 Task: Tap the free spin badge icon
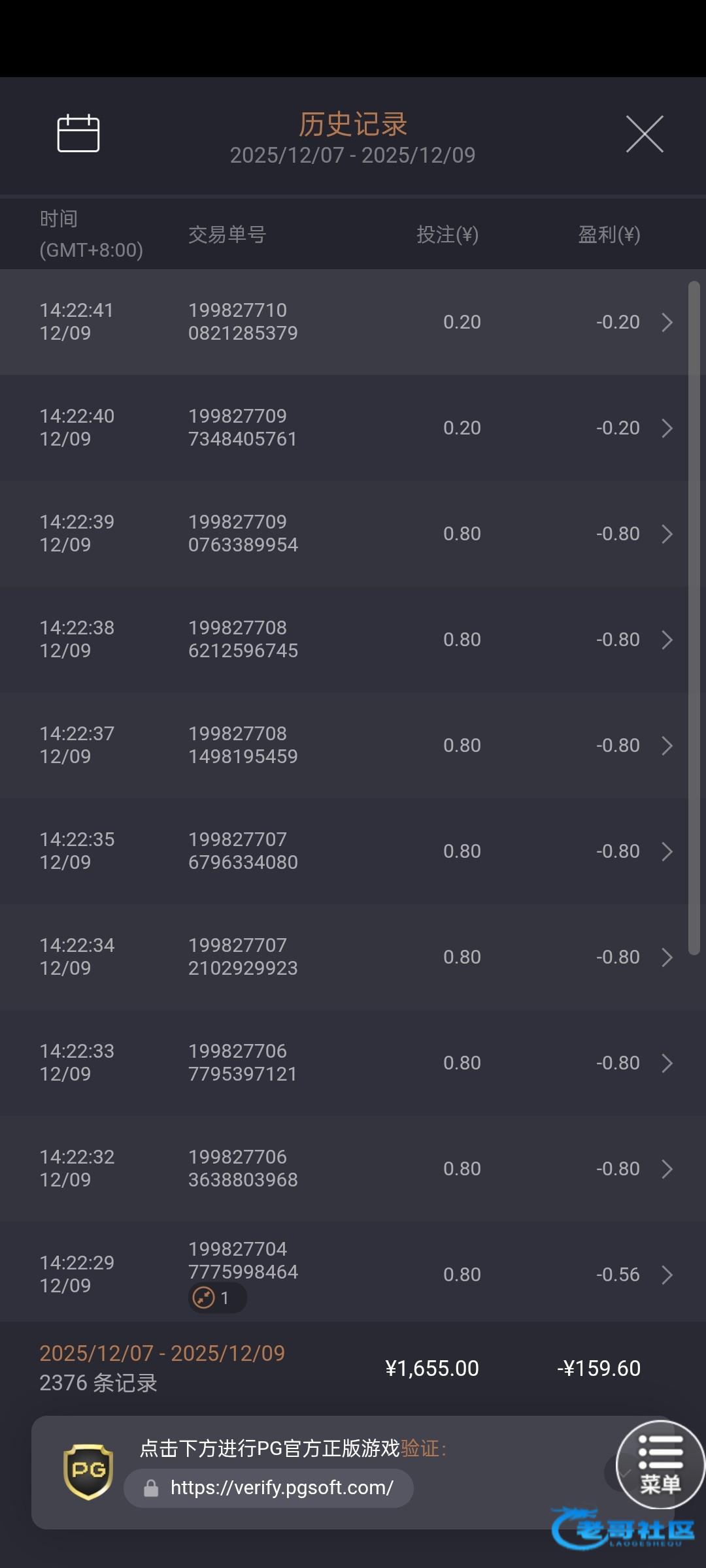(x=204, y=1298)
